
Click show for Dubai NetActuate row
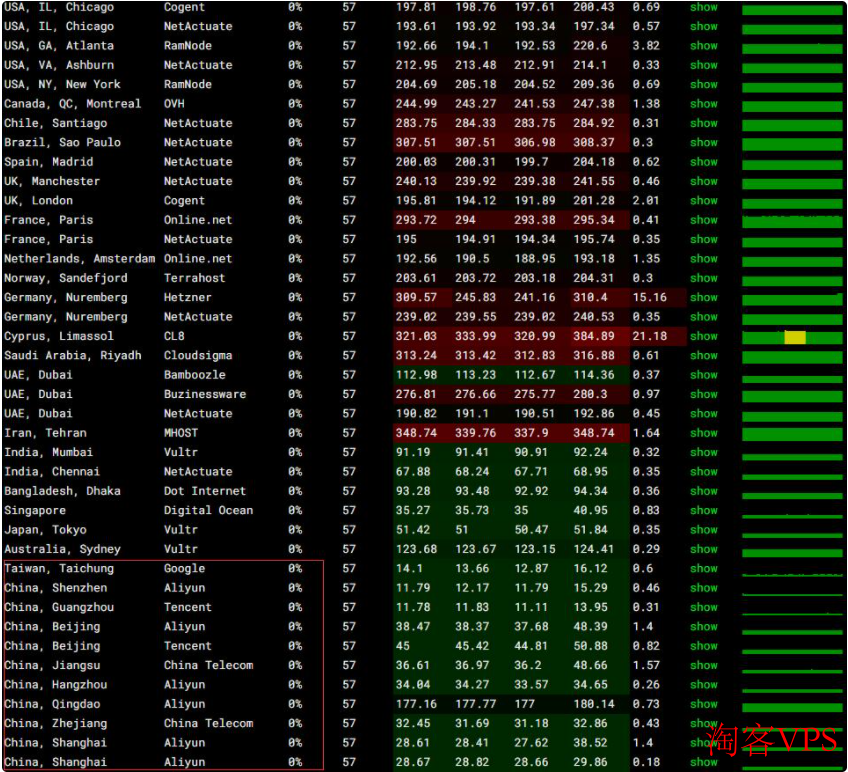coord(704,414)
